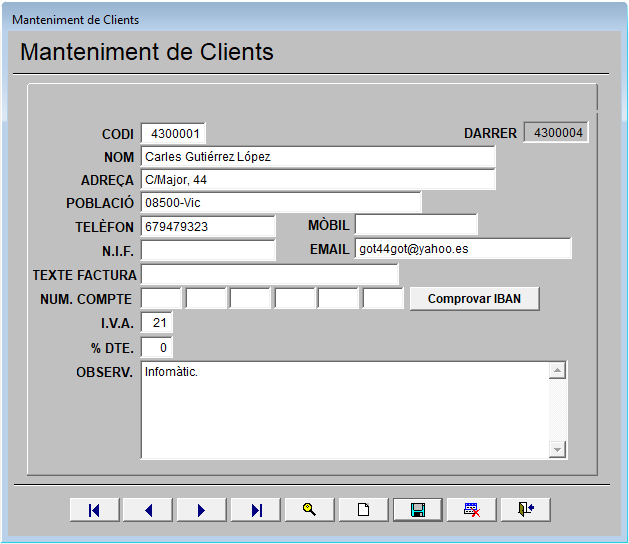Save the client with floppy disk icon
The image size is (629, 544).
coord(418,510)
